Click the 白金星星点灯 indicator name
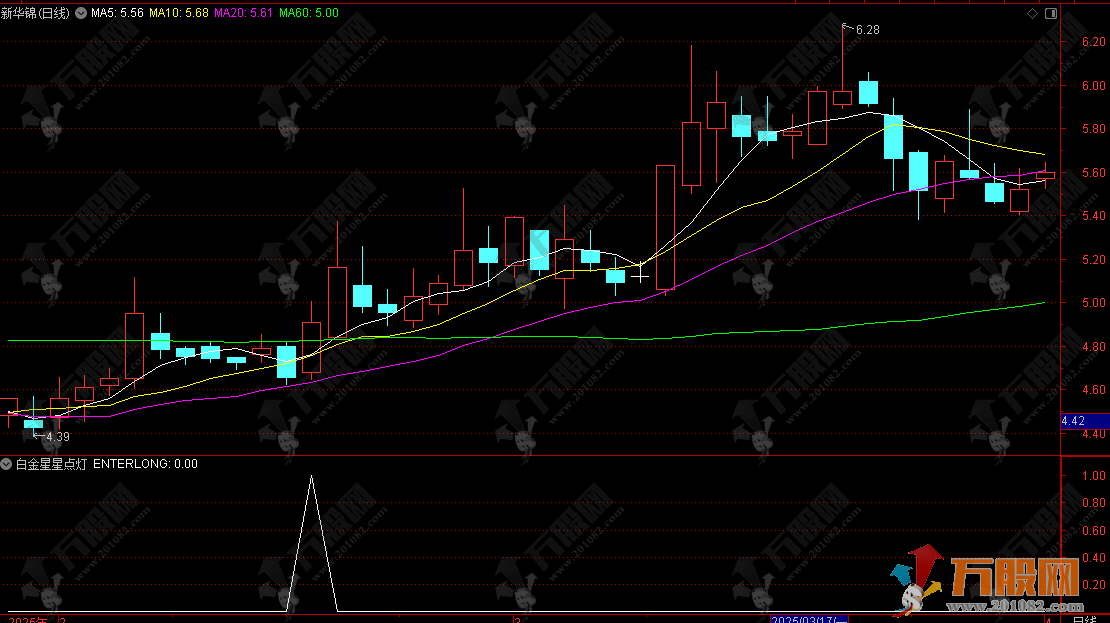Image resolution: width=1110 pixels, height=623 pixels. coord(51,464)
